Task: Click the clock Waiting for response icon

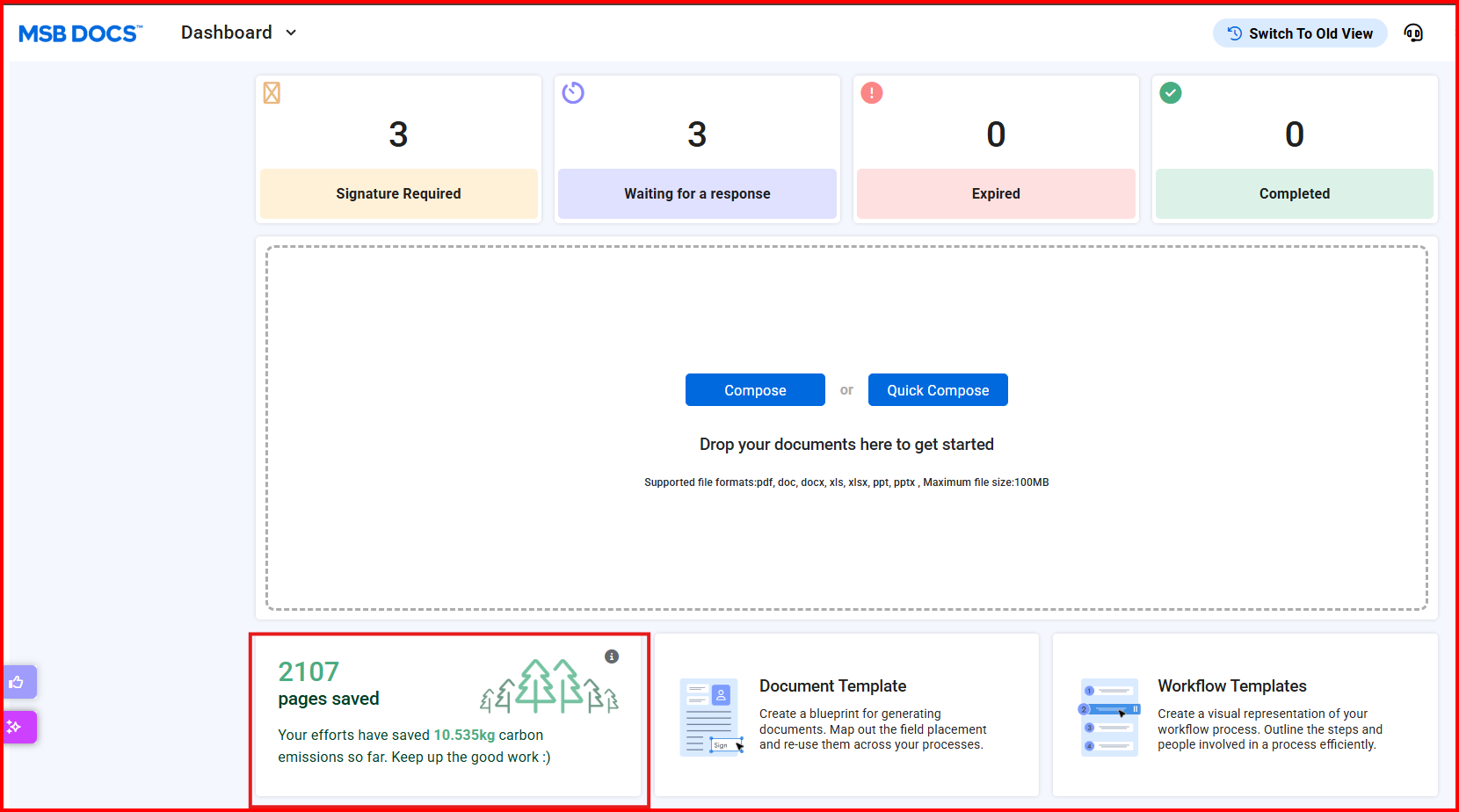Action: [573, 93]
